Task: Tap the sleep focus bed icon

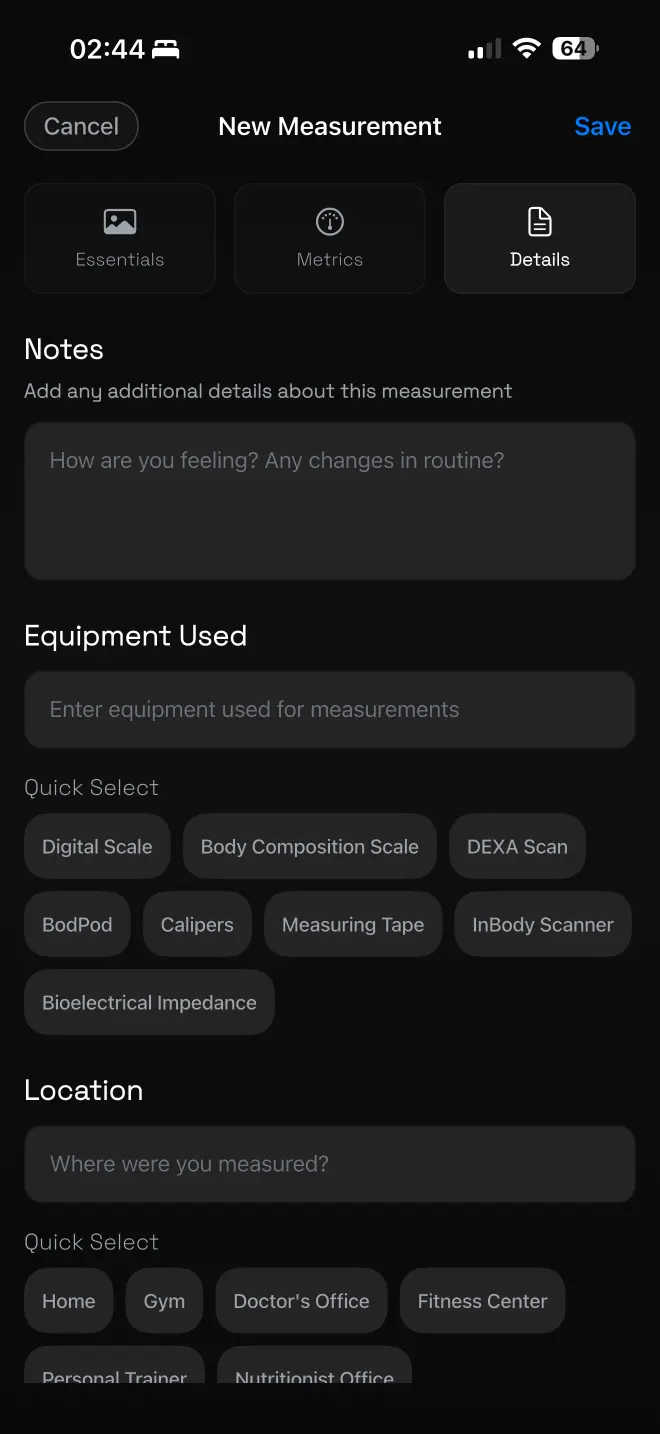Action: click(166, 49)
